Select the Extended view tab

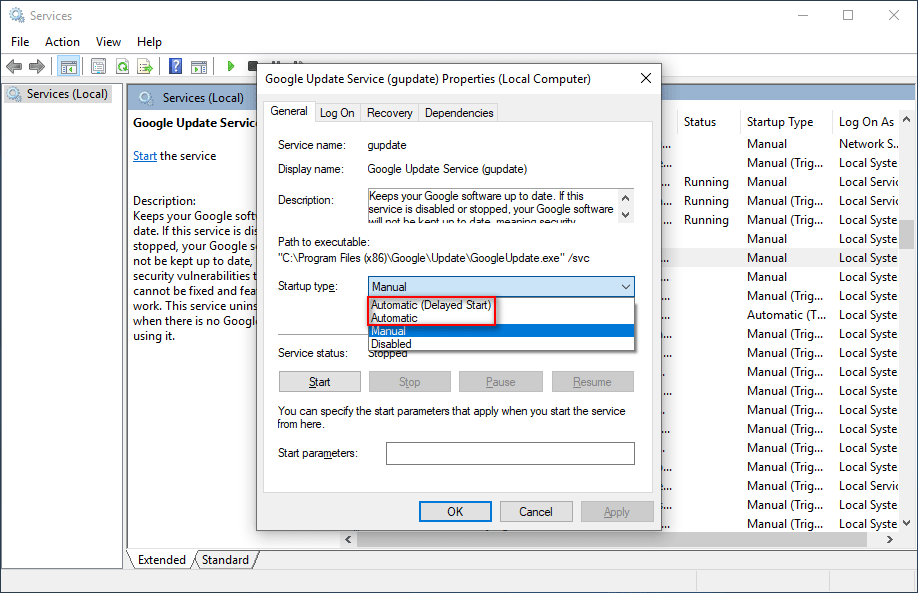[x=162, y=560]
